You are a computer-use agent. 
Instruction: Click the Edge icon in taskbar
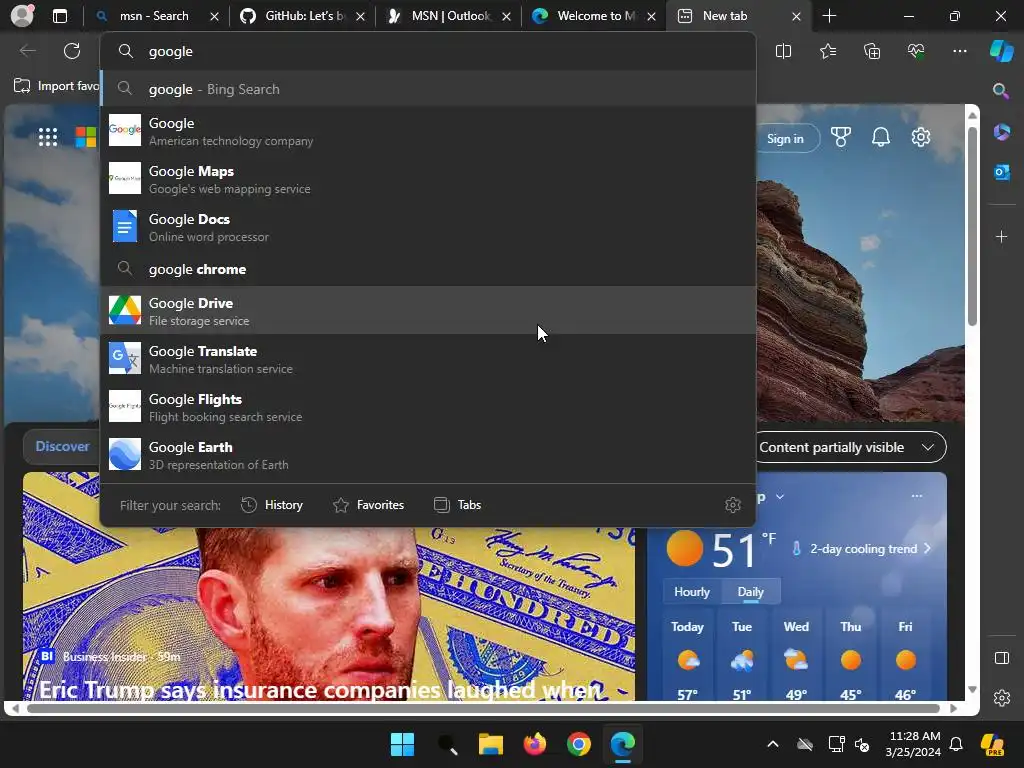pos(622,744)
